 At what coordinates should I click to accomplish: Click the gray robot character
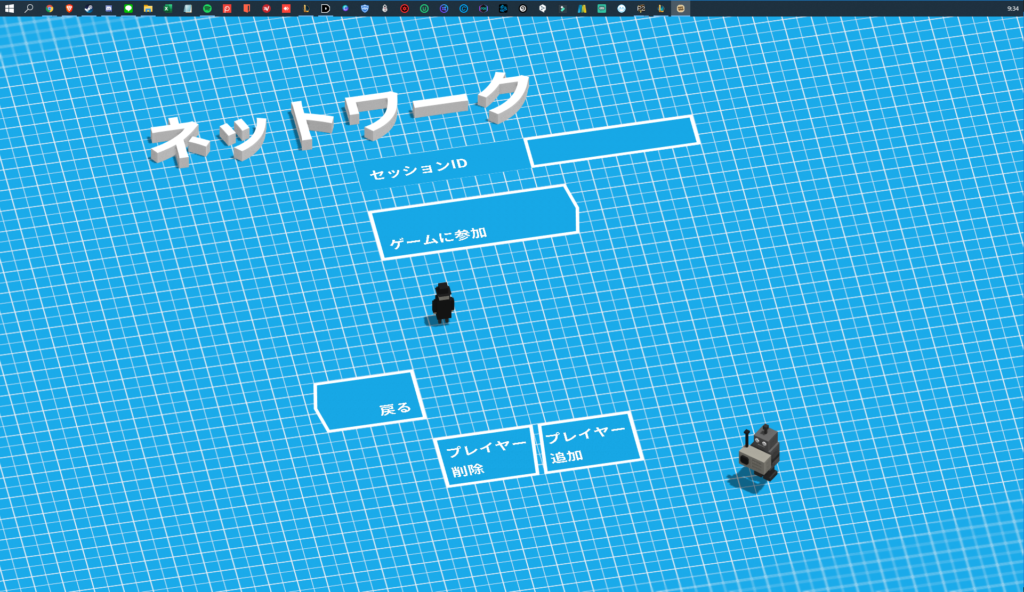(x=761, y=452)
